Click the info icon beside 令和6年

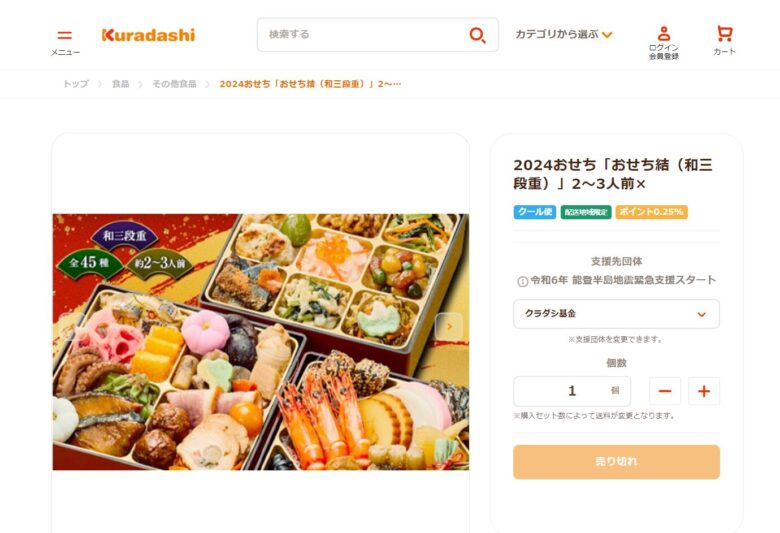pyautogui.click(x=522, y=282)
